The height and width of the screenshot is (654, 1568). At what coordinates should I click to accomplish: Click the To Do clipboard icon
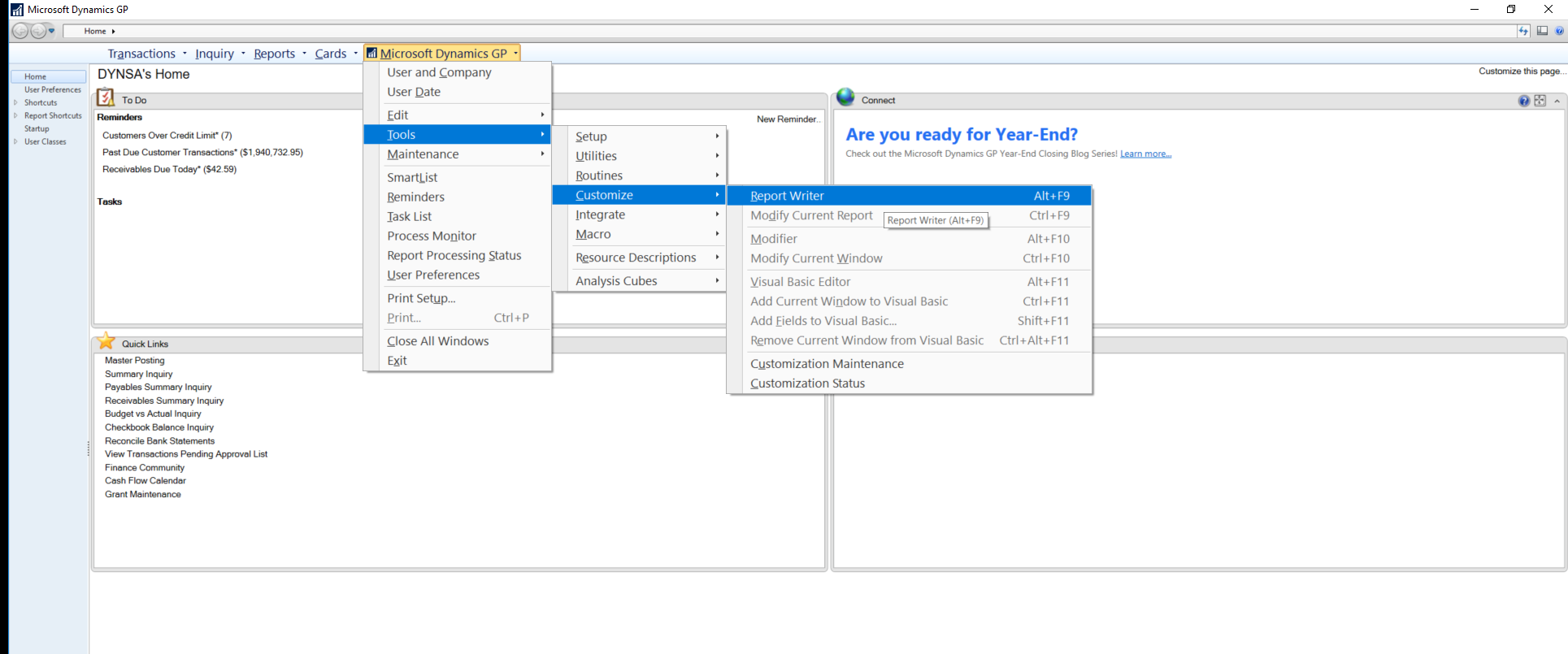(106, 98)
